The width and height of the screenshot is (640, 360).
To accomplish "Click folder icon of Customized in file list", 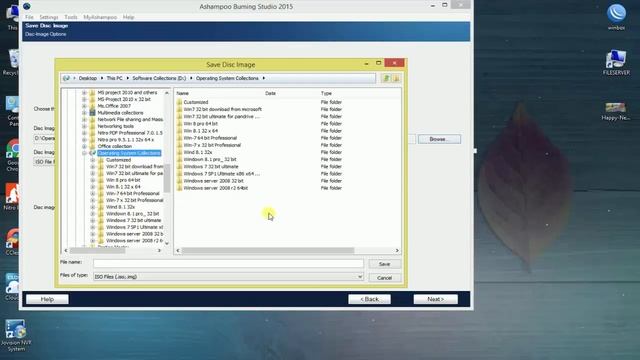I will [179, 102].
